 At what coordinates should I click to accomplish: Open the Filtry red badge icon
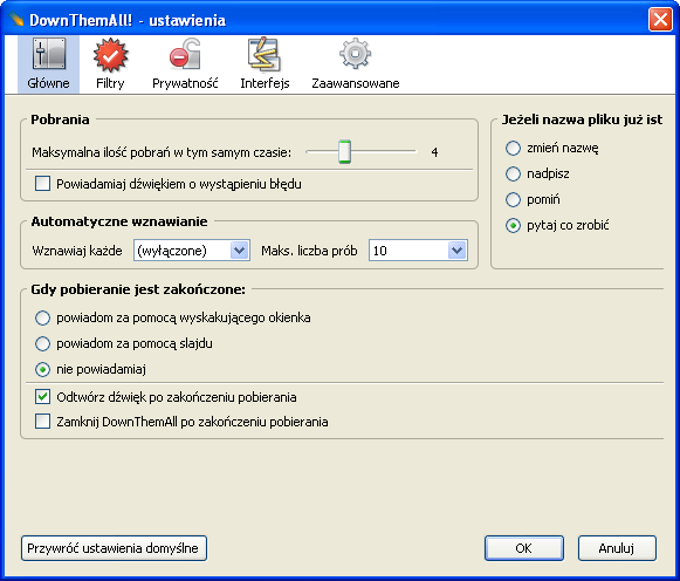[x=111, y=55]
